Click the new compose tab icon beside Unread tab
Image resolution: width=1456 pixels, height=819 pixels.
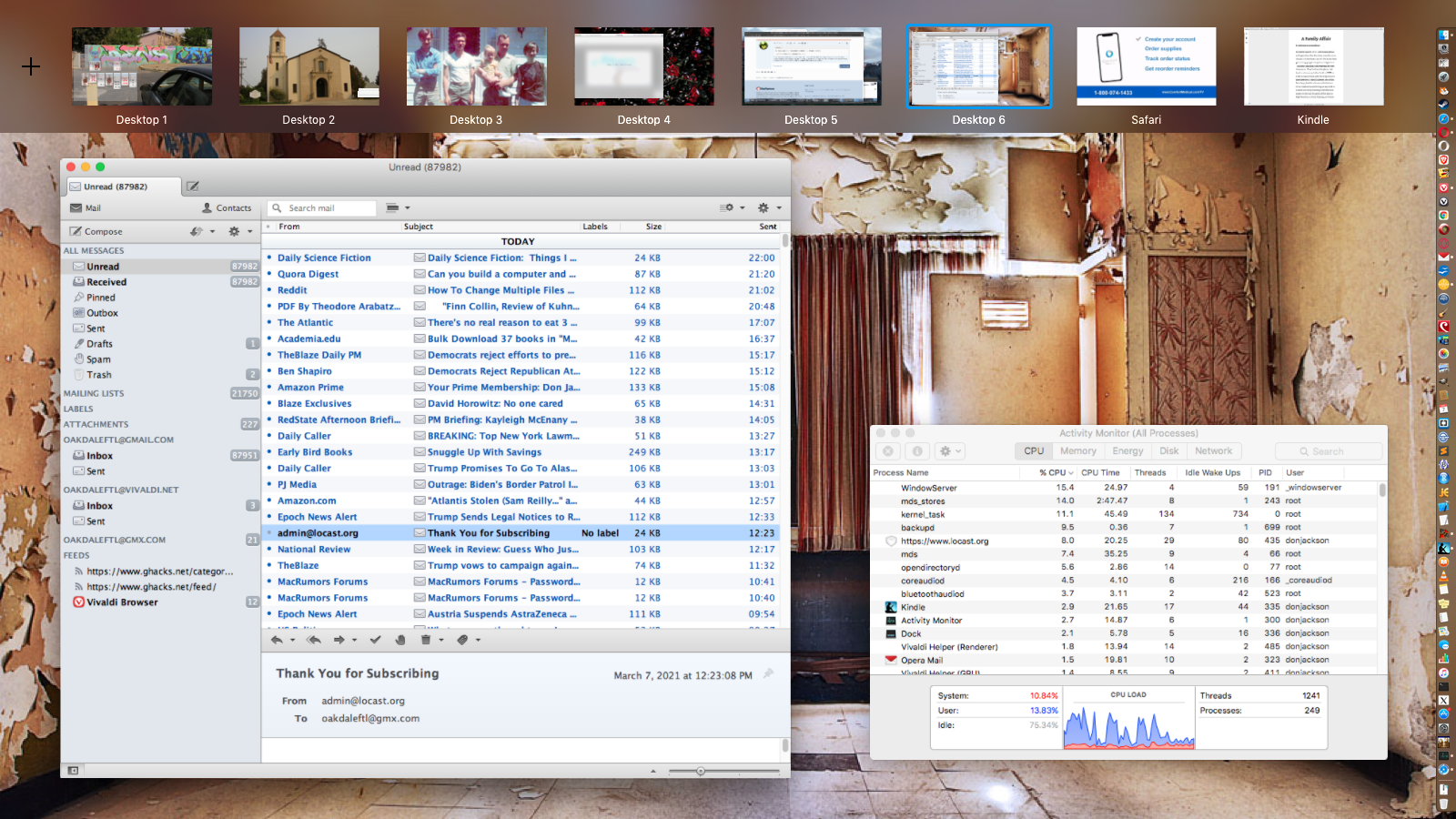coord(193,187)
